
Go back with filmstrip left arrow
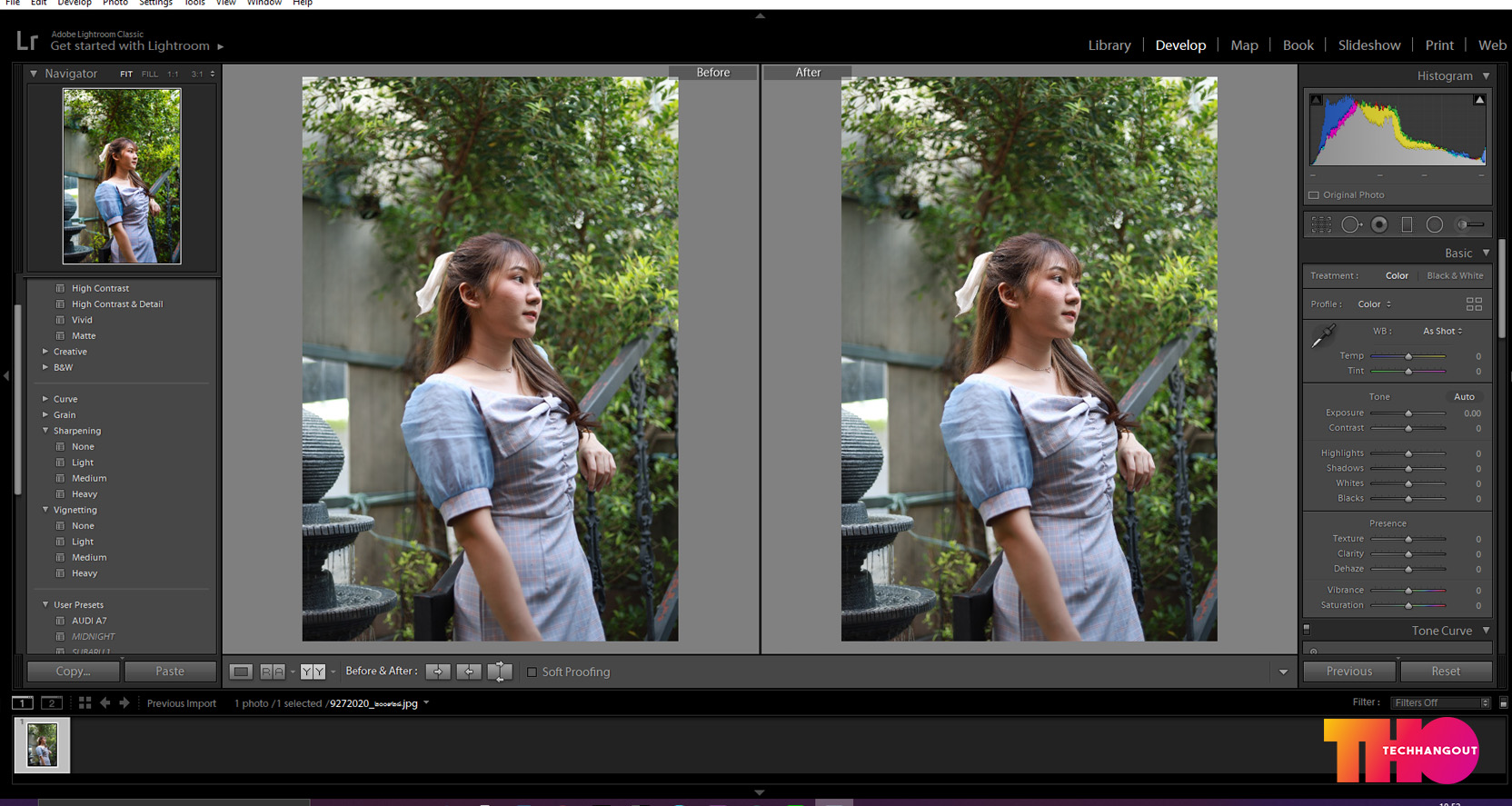click(x=104, y=702)
